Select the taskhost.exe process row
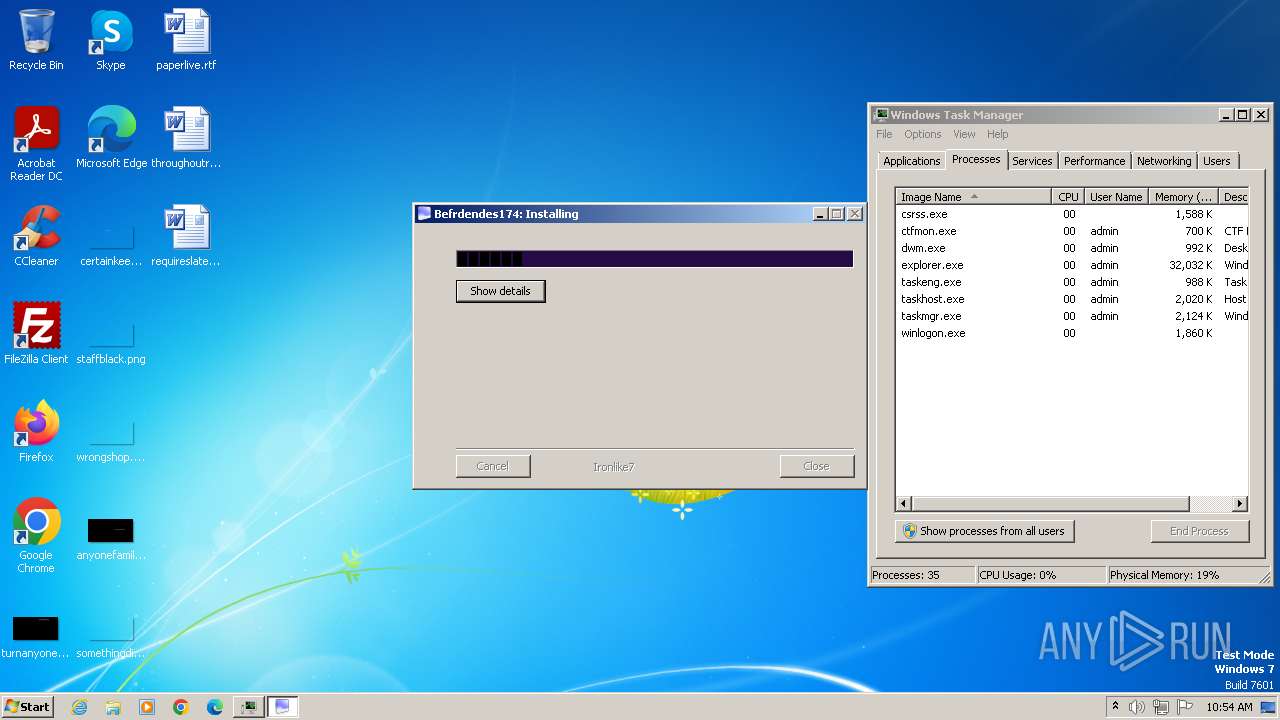 (x=1072, y=299)
